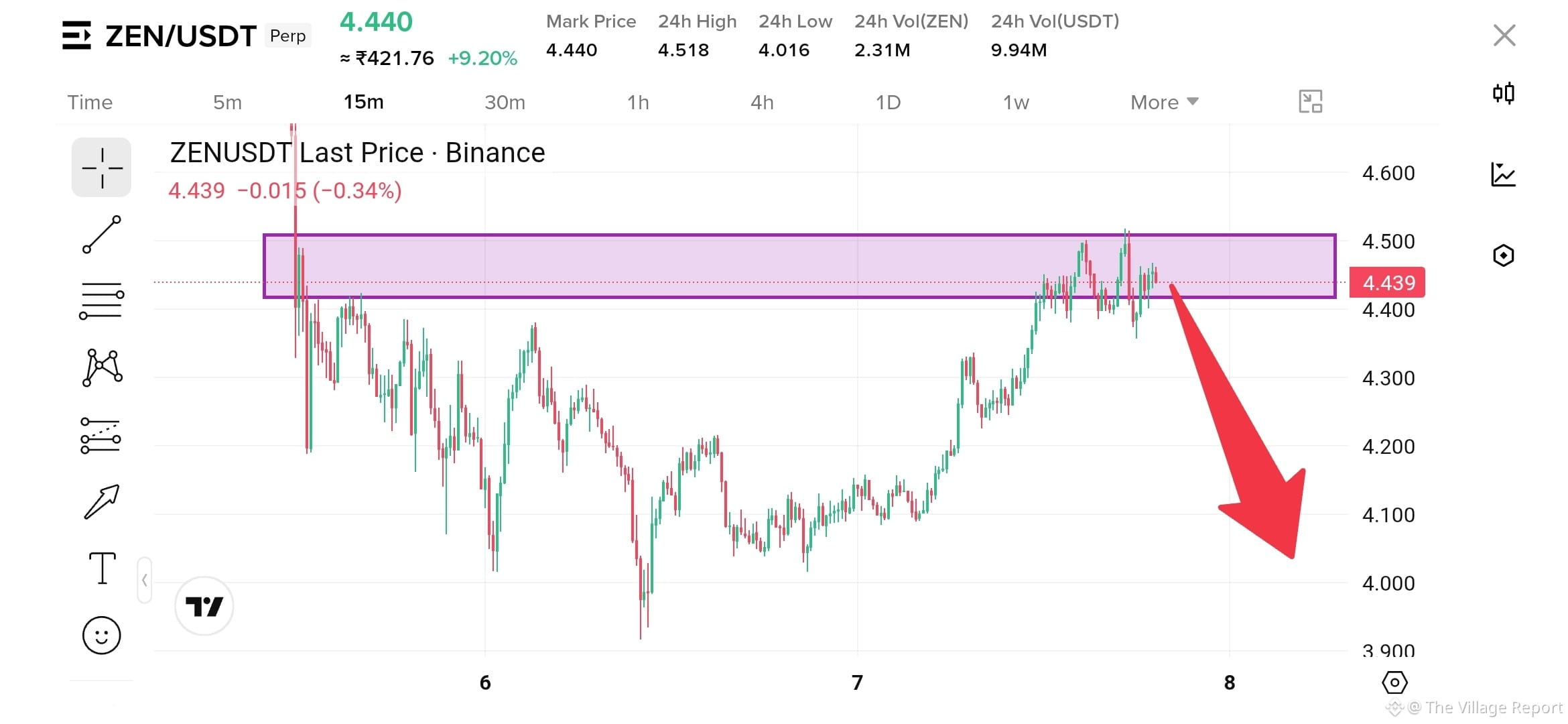Toggle chart layout expand icon
The width and height of the screenshot is (1568, 724).
1311,102
